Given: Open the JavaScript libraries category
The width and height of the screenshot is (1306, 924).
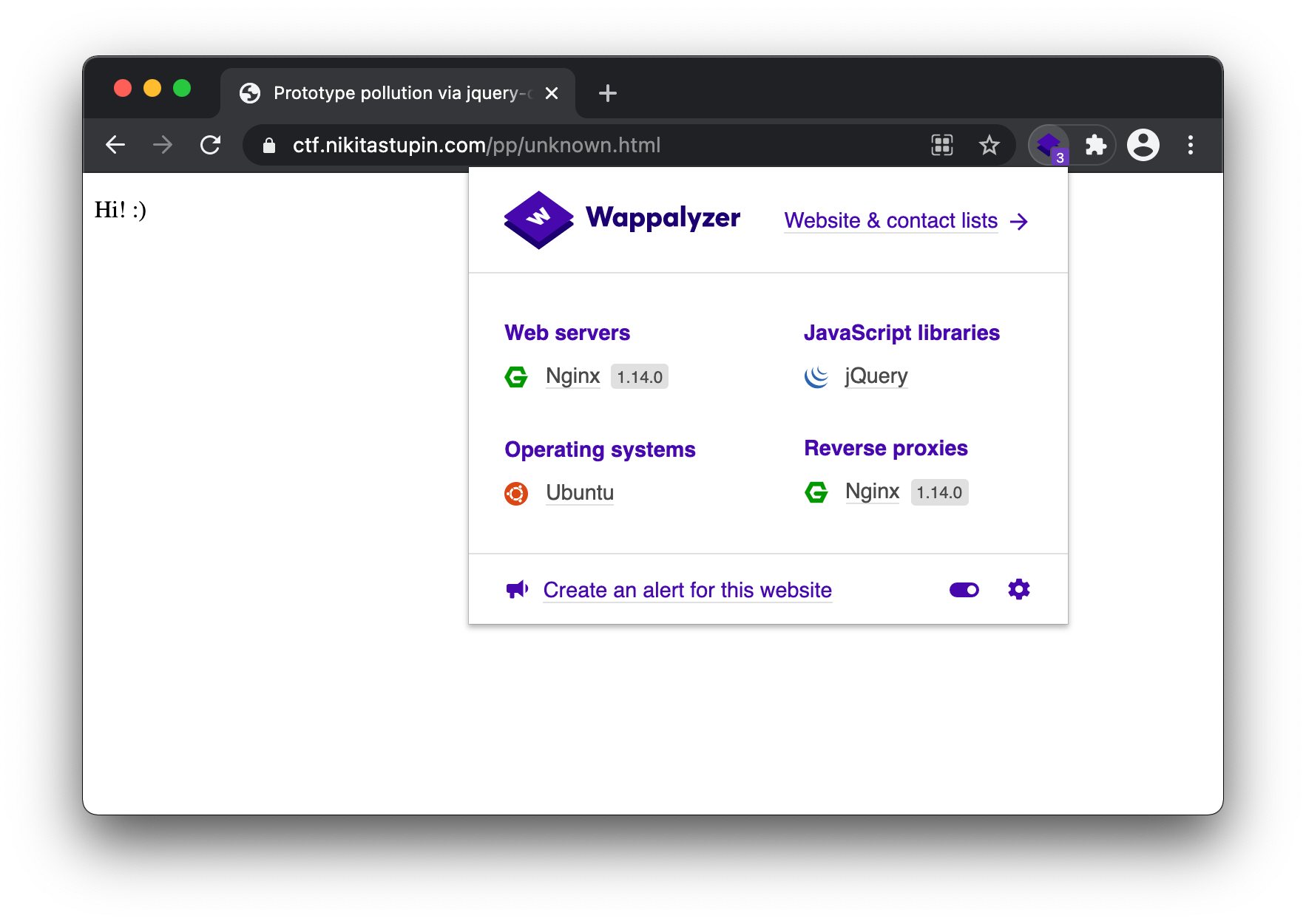Looking at the screenshot, I should click(901, 333).
